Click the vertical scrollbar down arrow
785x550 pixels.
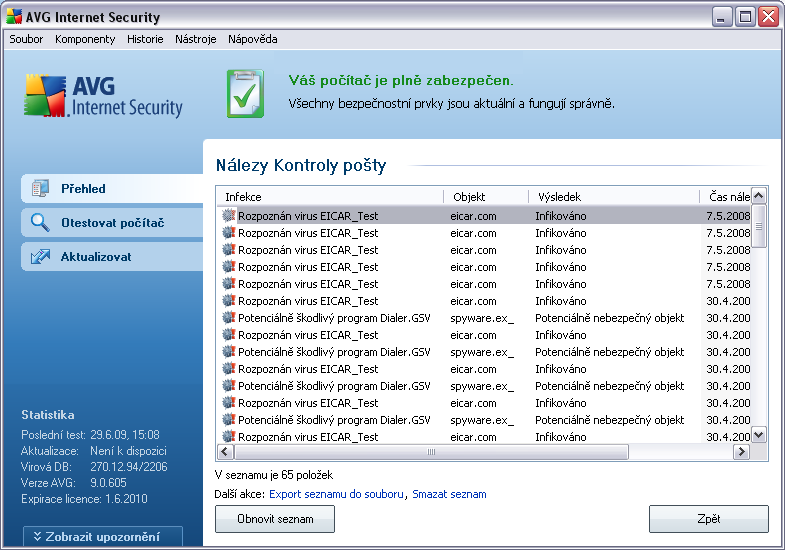(x=759, y=435)
